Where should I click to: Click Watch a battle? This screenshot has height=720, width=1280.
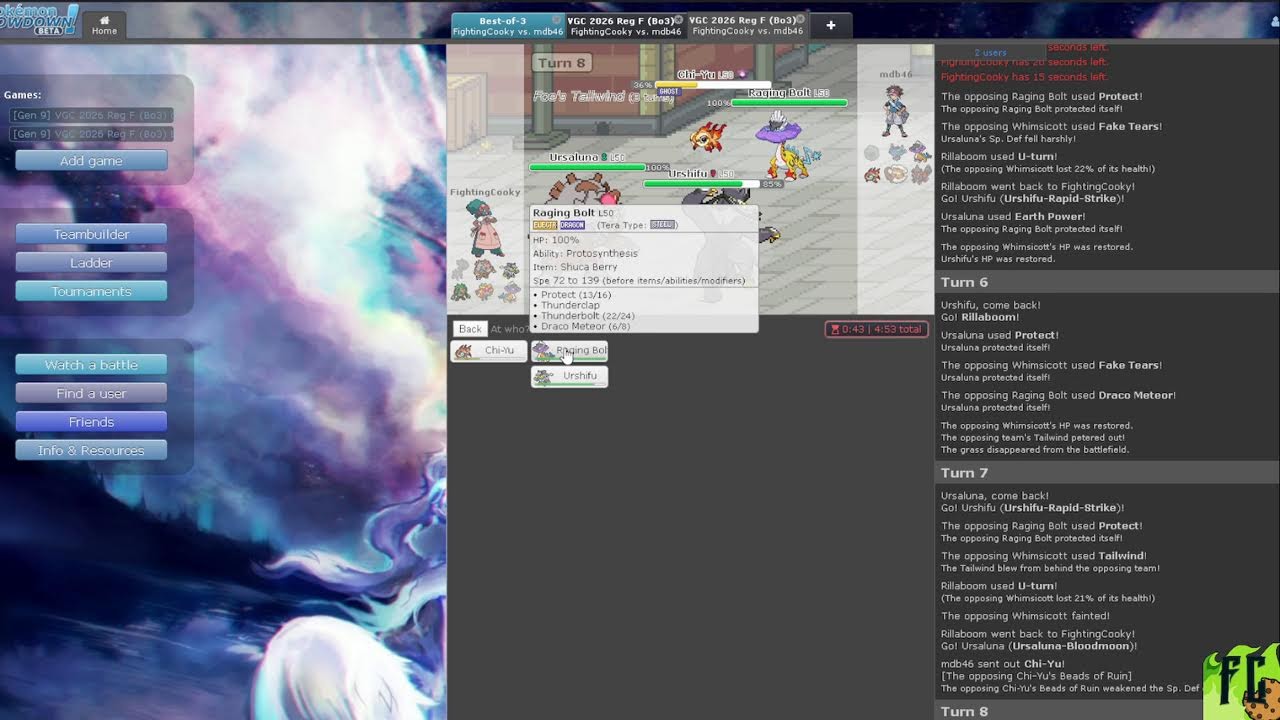pyautogui.click(x=91, y=365)
